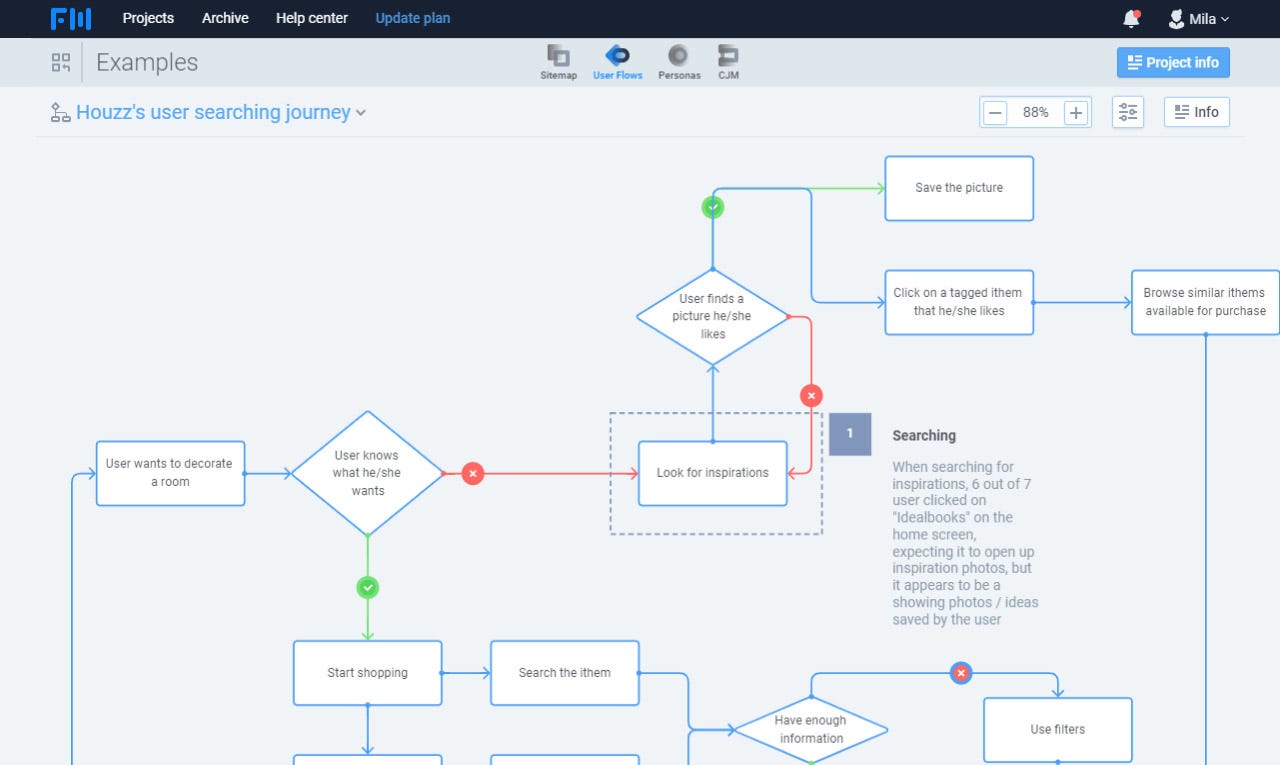Click the FlowMapp logo

[x=71, y=18]
